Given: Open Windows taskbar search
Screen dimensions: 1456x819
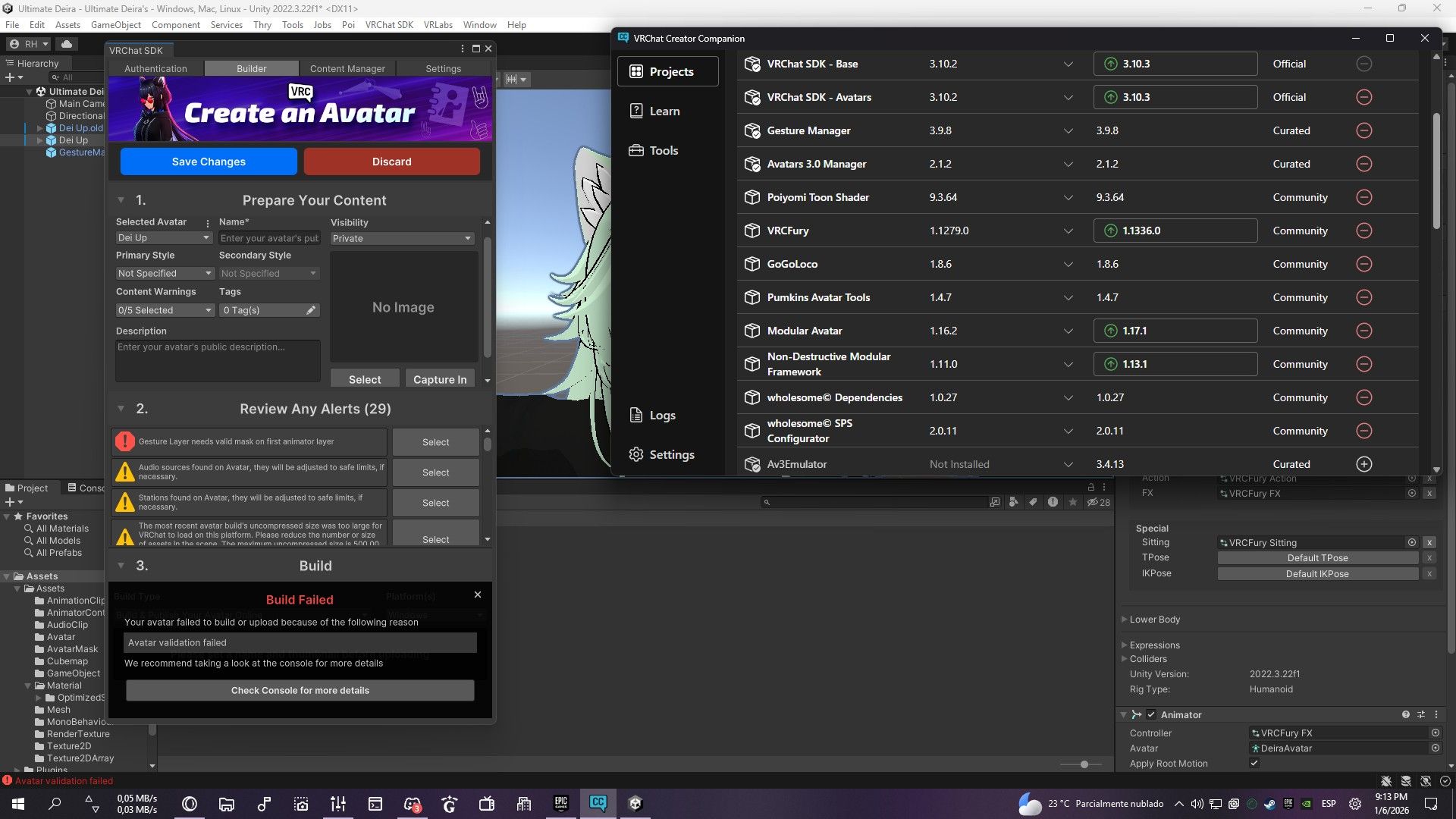Looking at the screenshot, I should 55,804.
